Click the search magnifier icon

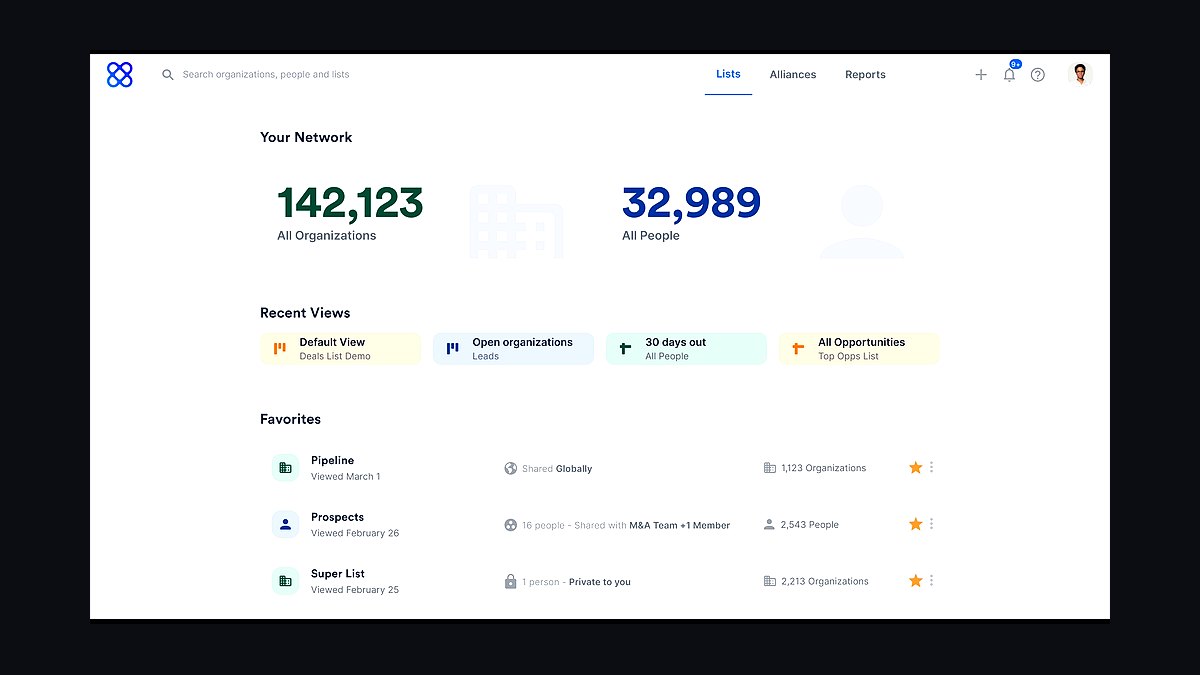coord(168,75)
